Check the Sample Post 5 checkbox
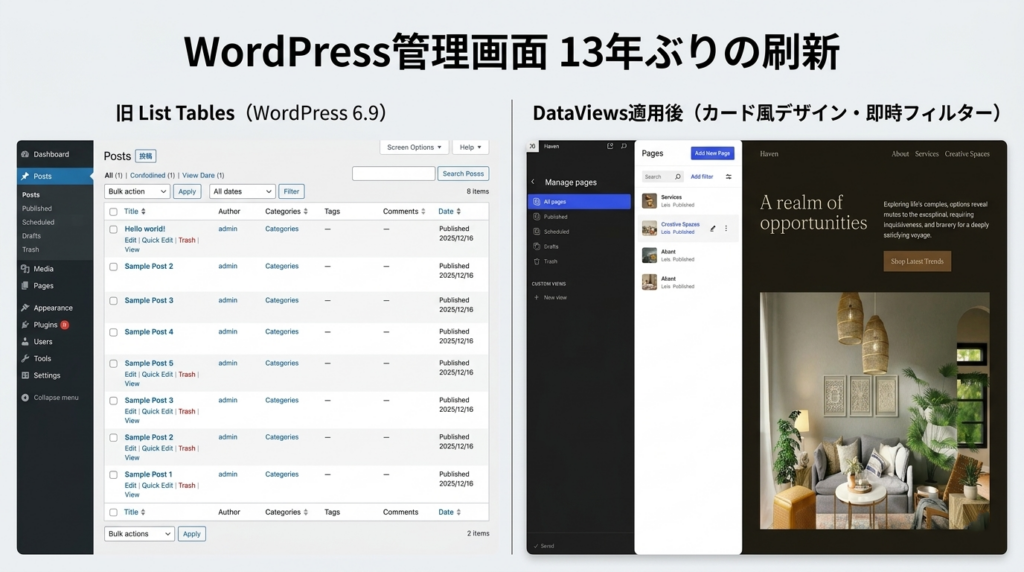Screen dimensions: 1024x572 pyautogui.click(x=113, y=364)
